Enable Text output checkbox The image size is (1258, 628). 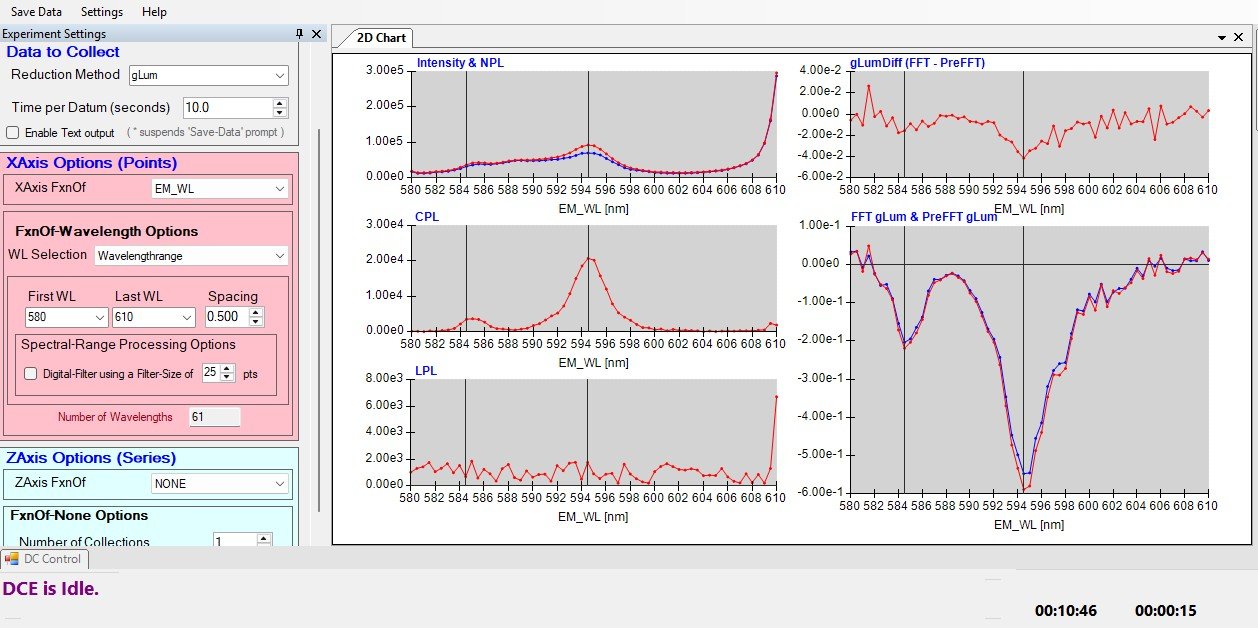13,132
